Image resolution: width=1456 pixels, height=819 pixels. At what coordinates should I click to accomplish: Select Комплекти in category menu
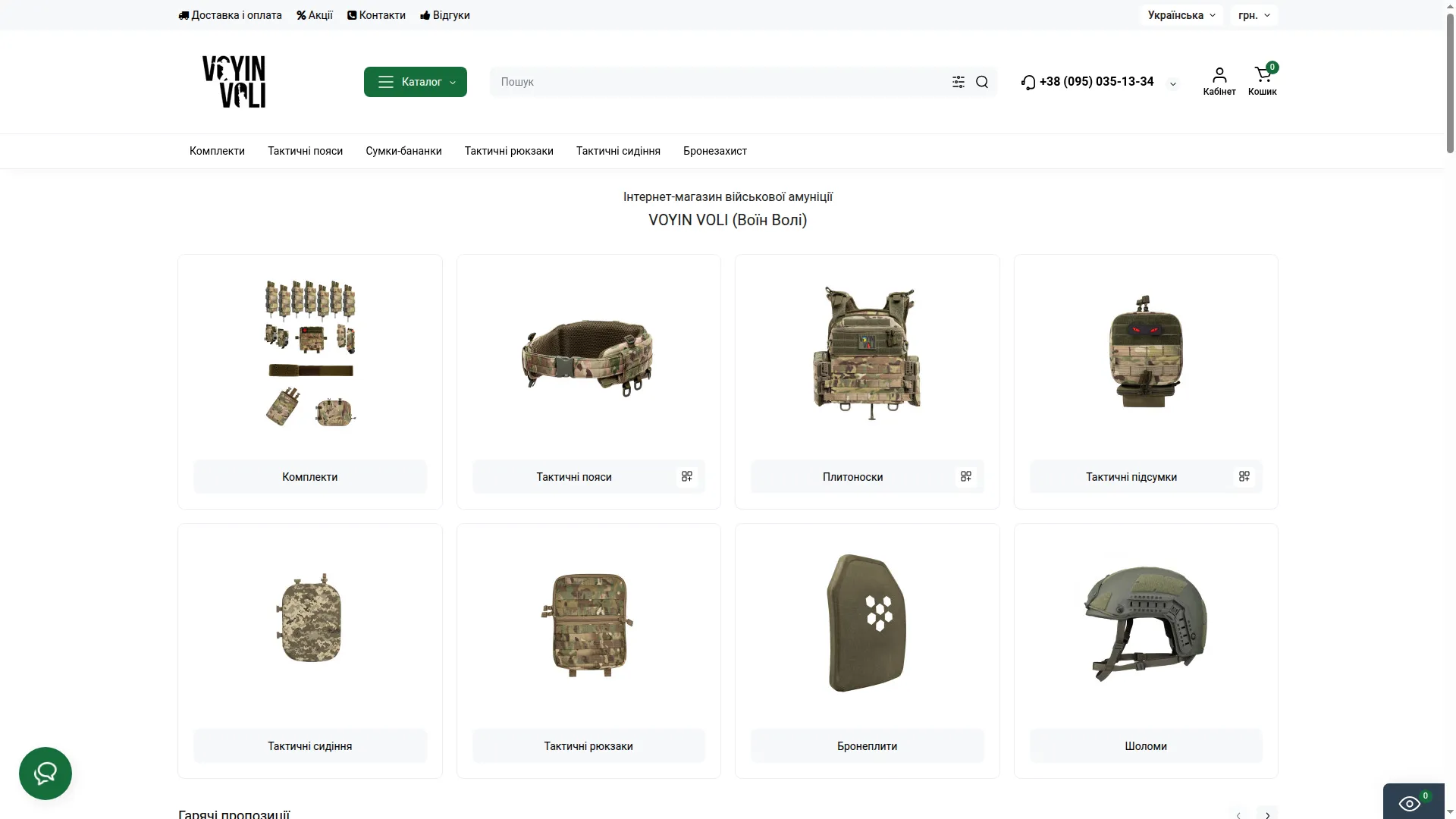(x=217, y=151)
